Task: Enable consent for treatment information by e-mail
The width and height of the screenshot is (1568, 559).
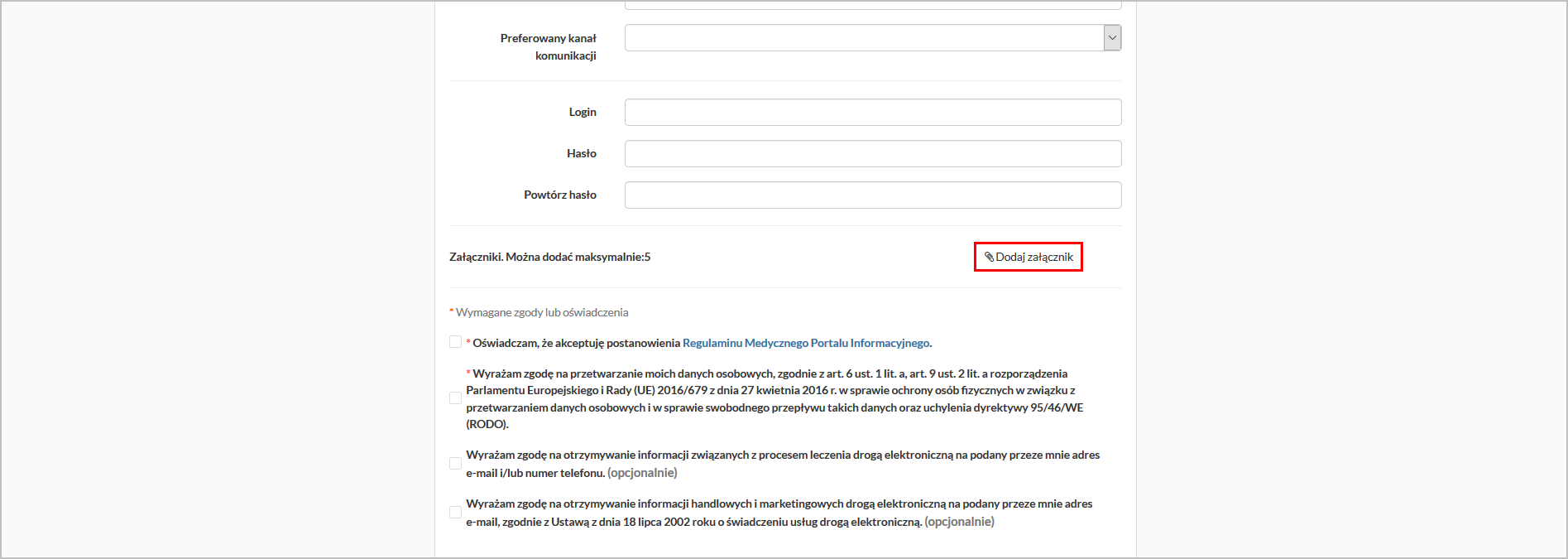Action: click(x=455, y=464)
